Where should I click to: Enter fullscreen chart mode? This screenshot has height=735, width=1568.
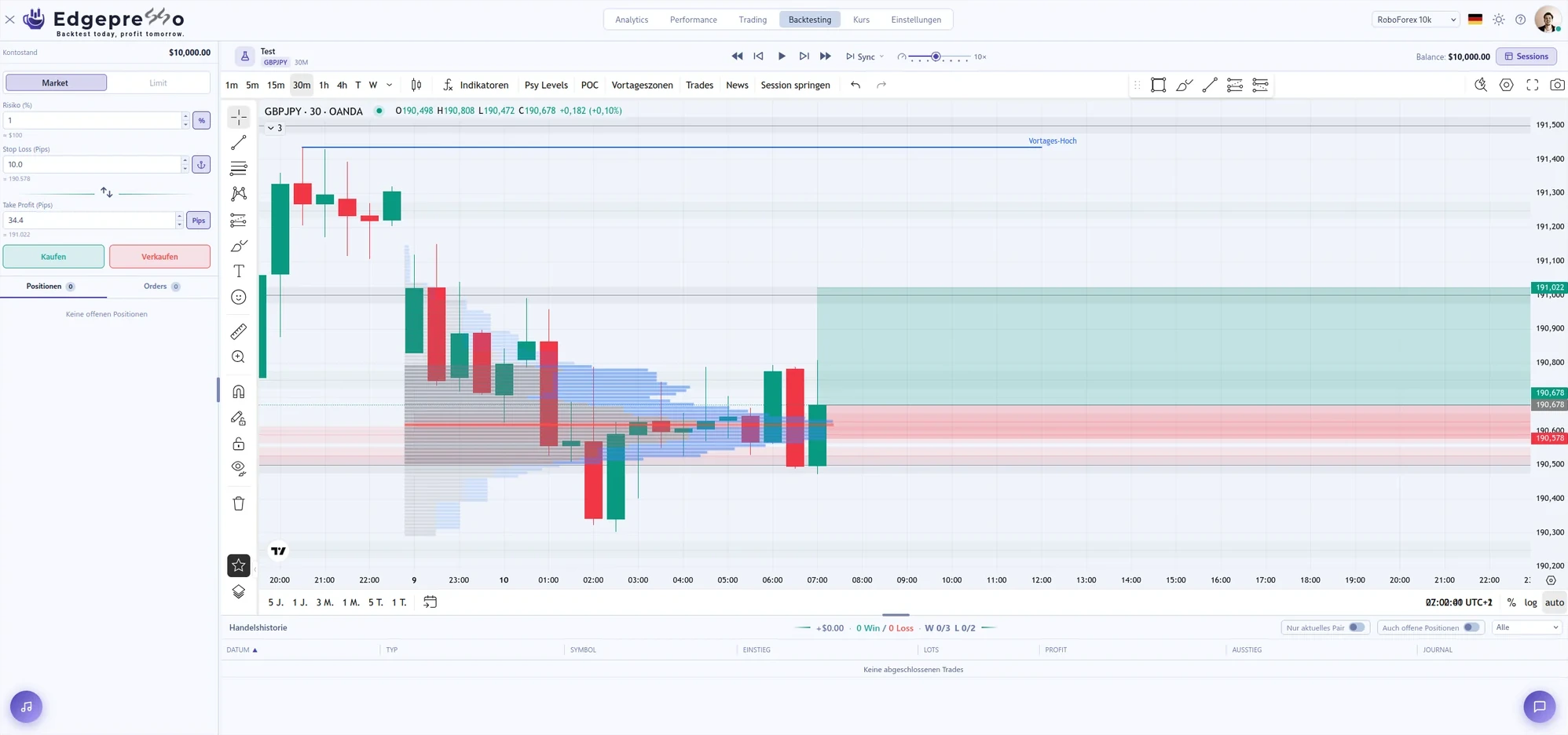click(x=1532, y=85)
